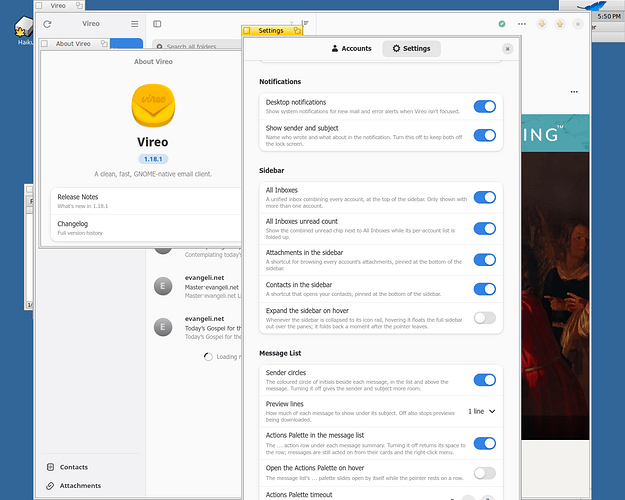Open Release Notes in About Vireo
The image size is (625, 500).
(x=146, y=201)
